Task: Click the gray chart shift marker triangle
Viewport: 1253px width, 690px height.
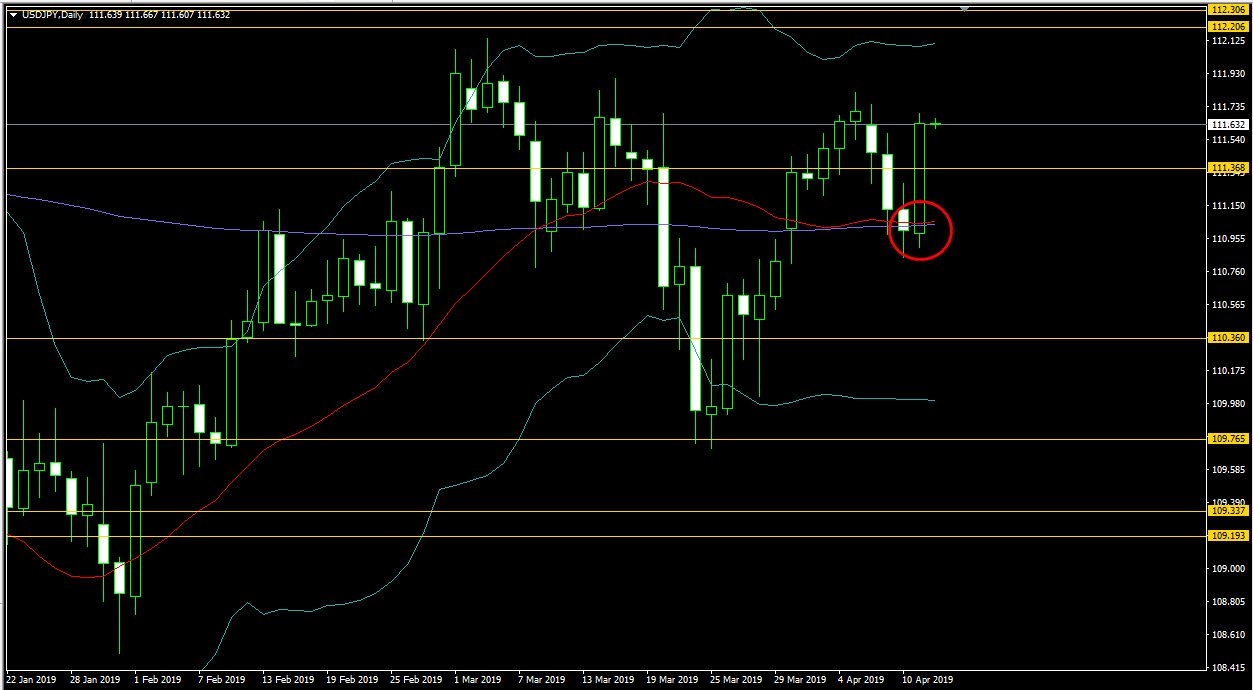Action: coord(965,8)
